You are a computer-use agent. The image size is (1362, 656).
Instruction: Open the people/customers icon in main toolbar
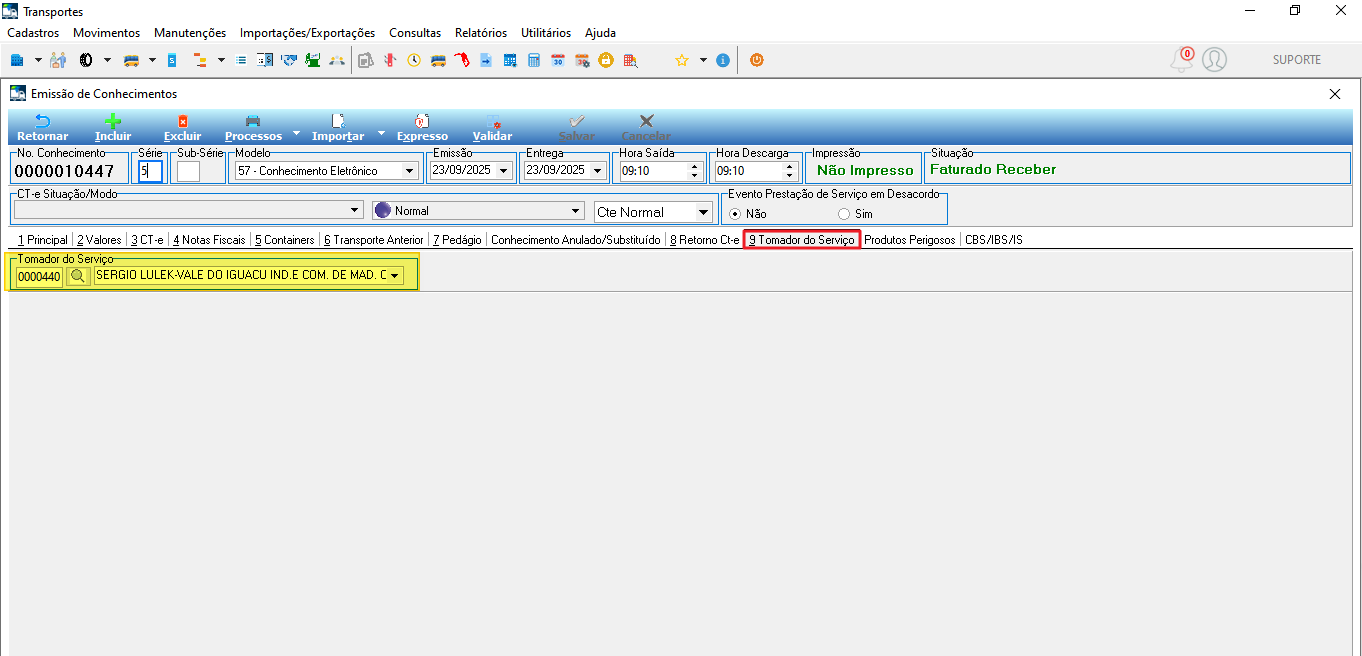58,60
